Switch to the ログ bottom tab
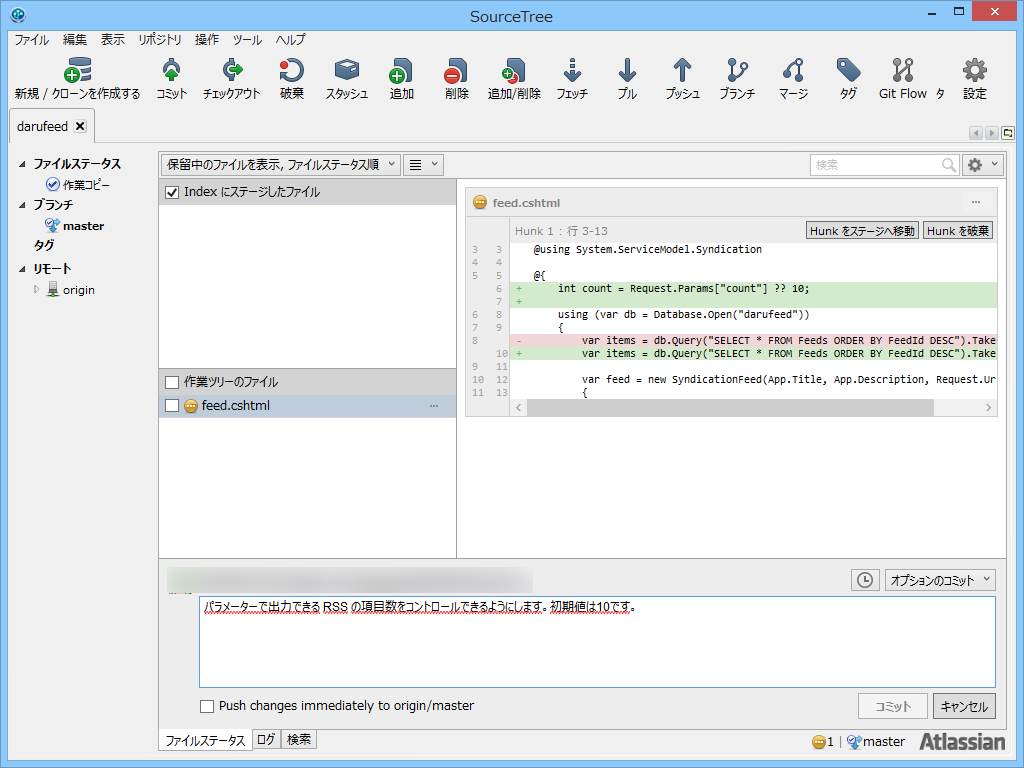This screenshot has height=768, width=1024. click(x=266, y=739)
